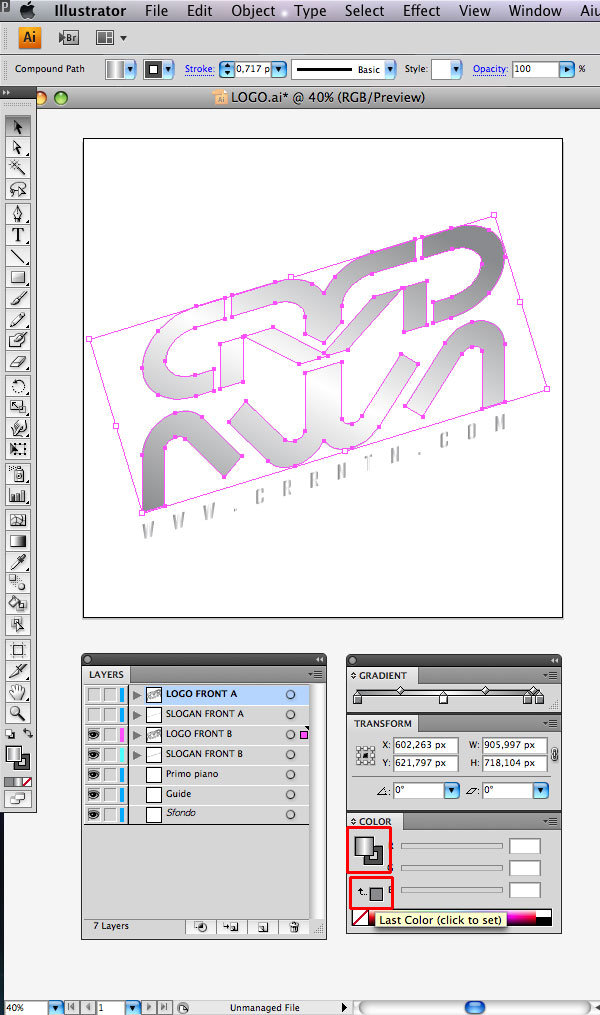Select the Scale tool
Viewport: 600px width, 1015px height.
(x=17, y=407)
